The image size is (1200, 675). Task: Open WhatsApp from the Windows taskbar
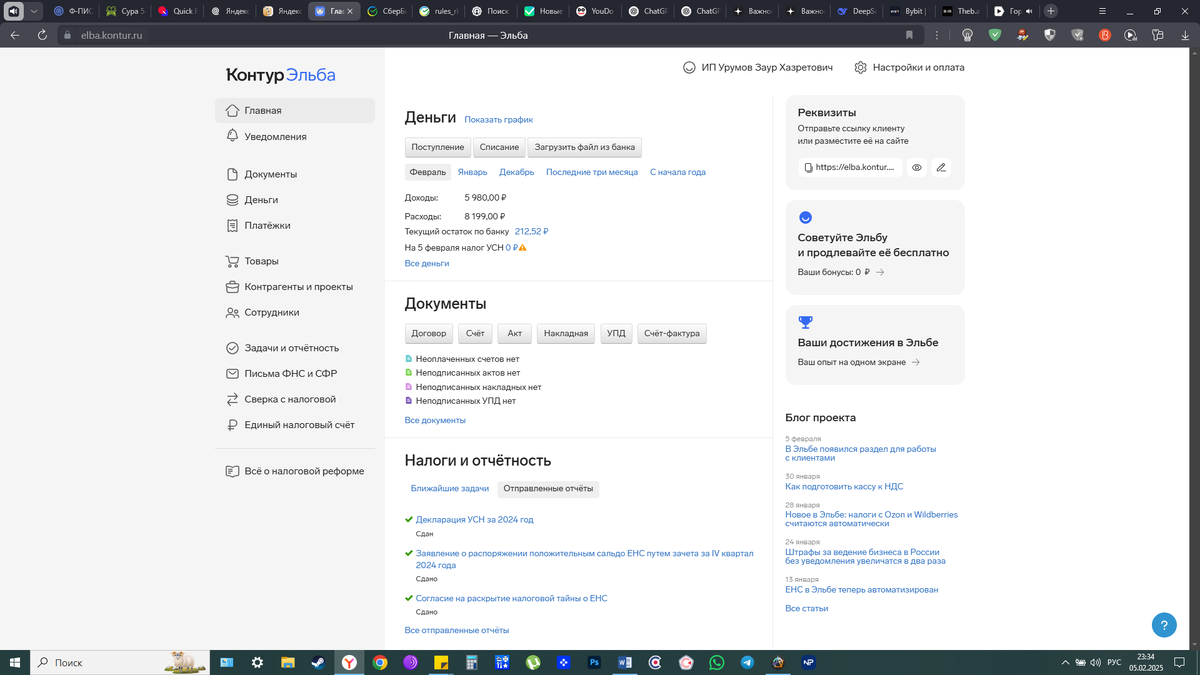click(717, 662)
